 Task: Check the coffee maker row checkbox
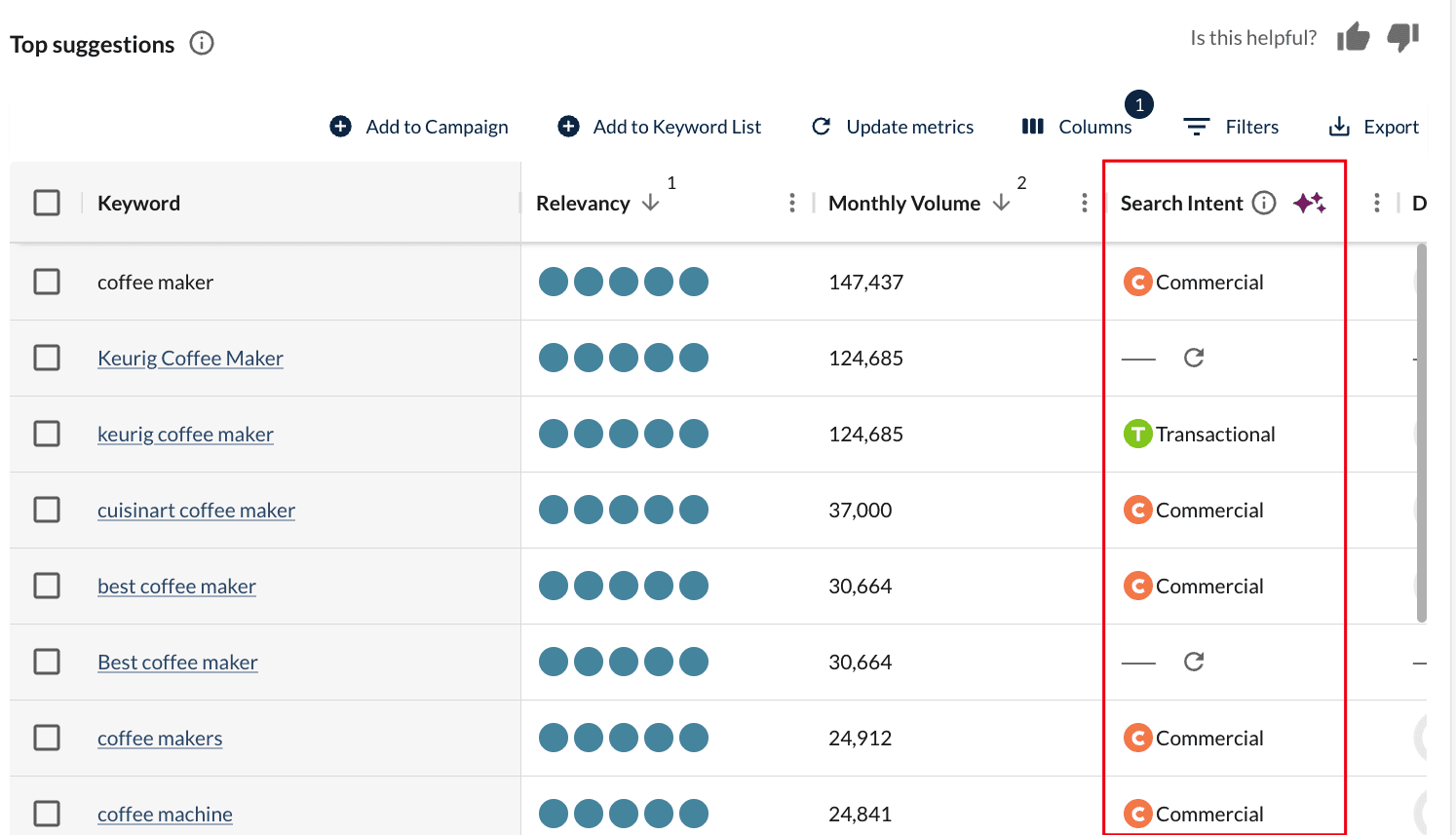[x=46, y=282]
